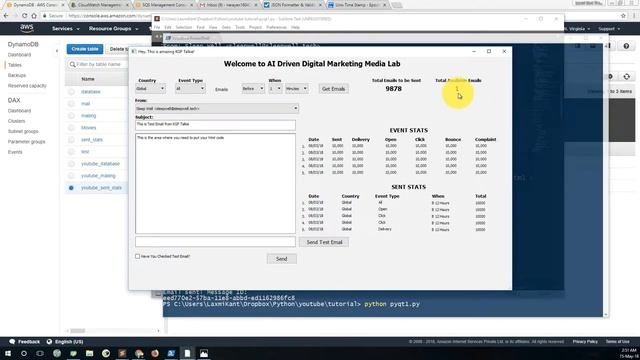640x360 pixels.
Task: Open the Find menu in Sublime Text
Action: (200, 27)
